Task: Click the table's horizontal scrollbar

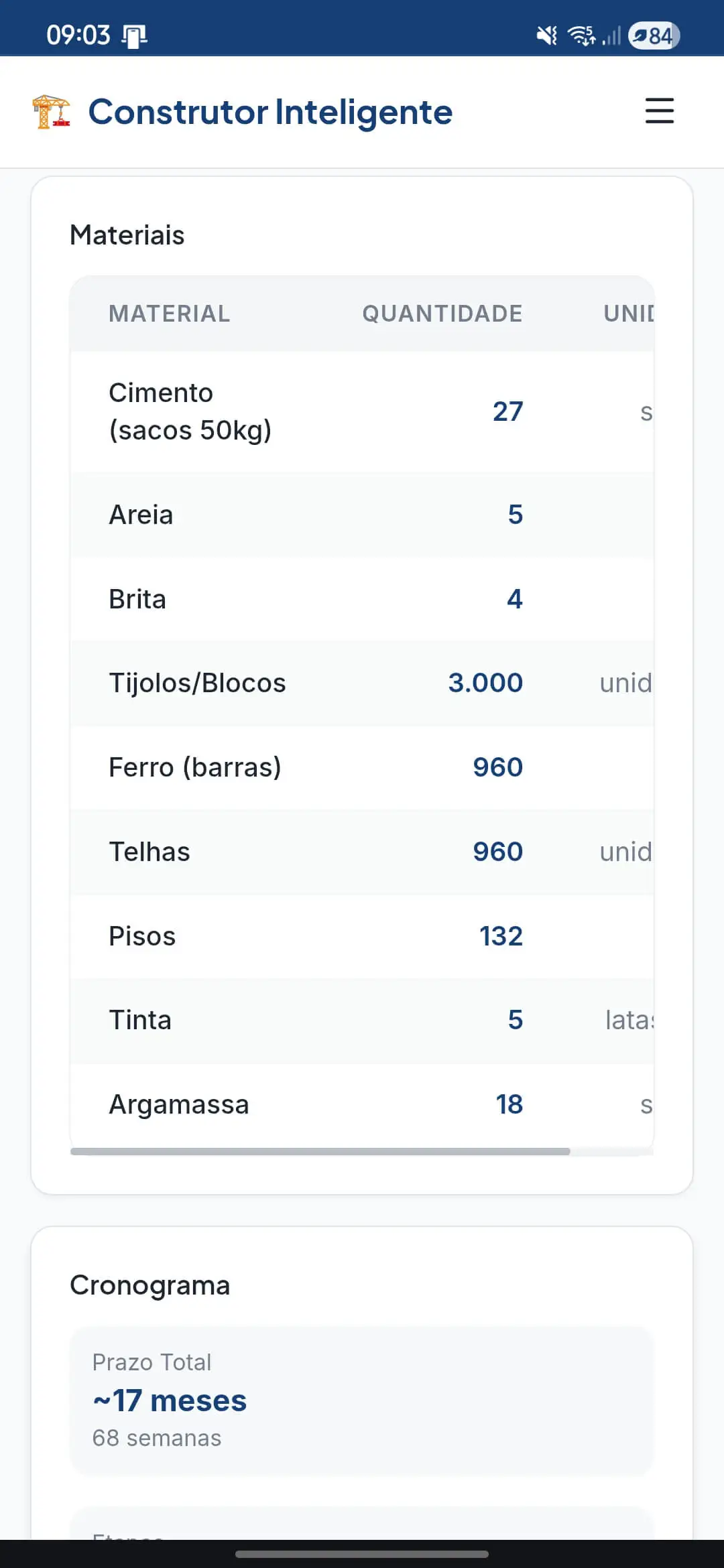Action: 320,1151
